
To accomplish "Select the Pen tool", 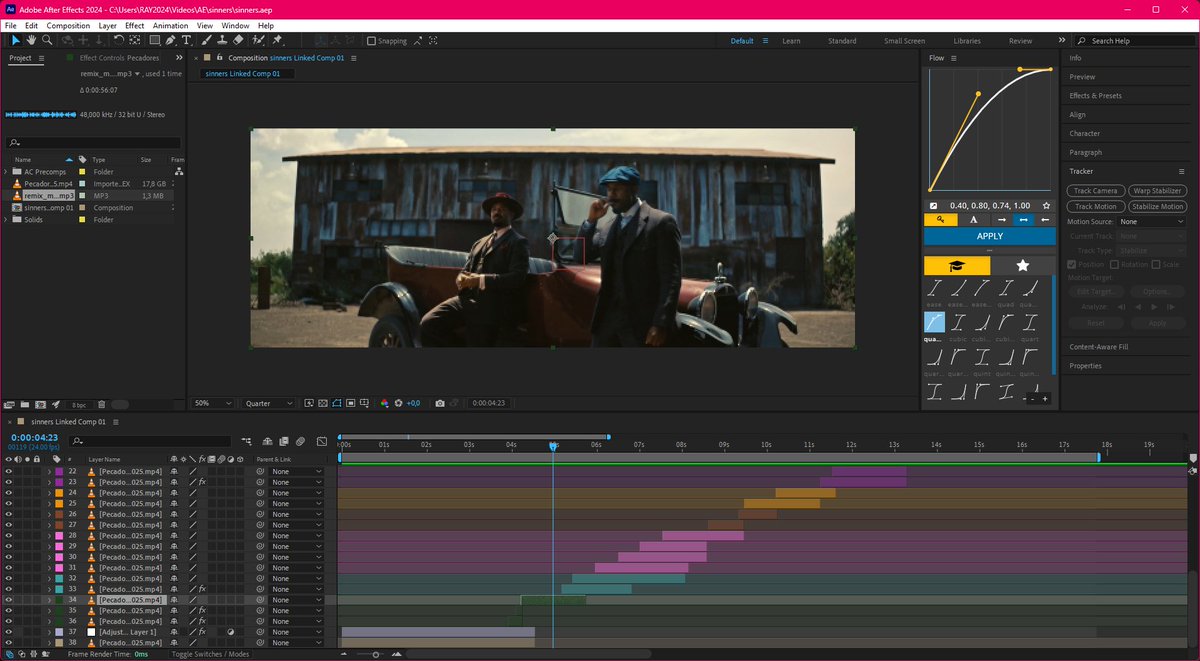I will click(x=171, y=41).
